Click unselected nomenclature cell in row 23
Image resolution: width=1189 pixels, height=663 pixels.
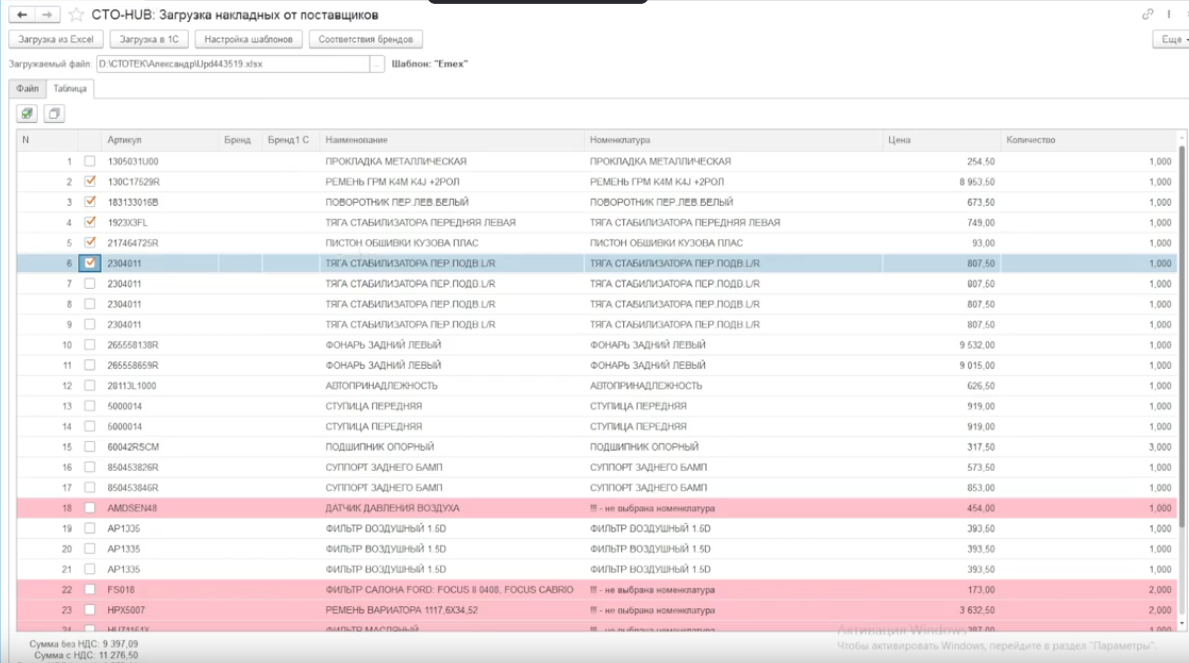[733, 610]
